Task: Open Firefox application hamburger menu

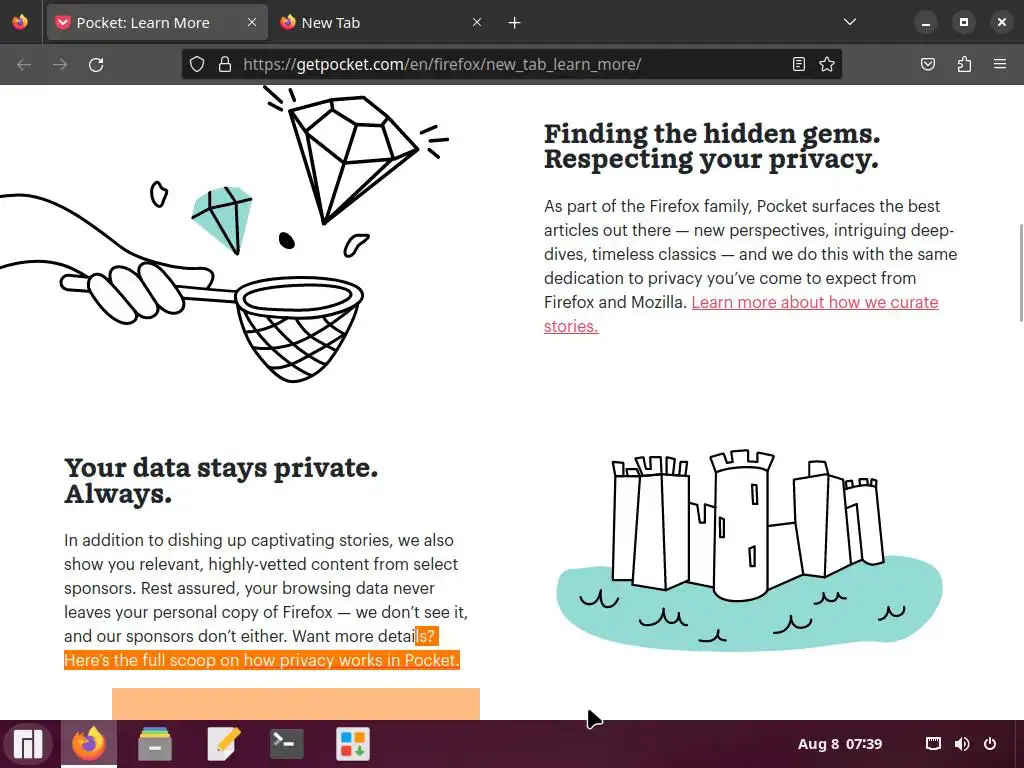Action: point(1000,64)
